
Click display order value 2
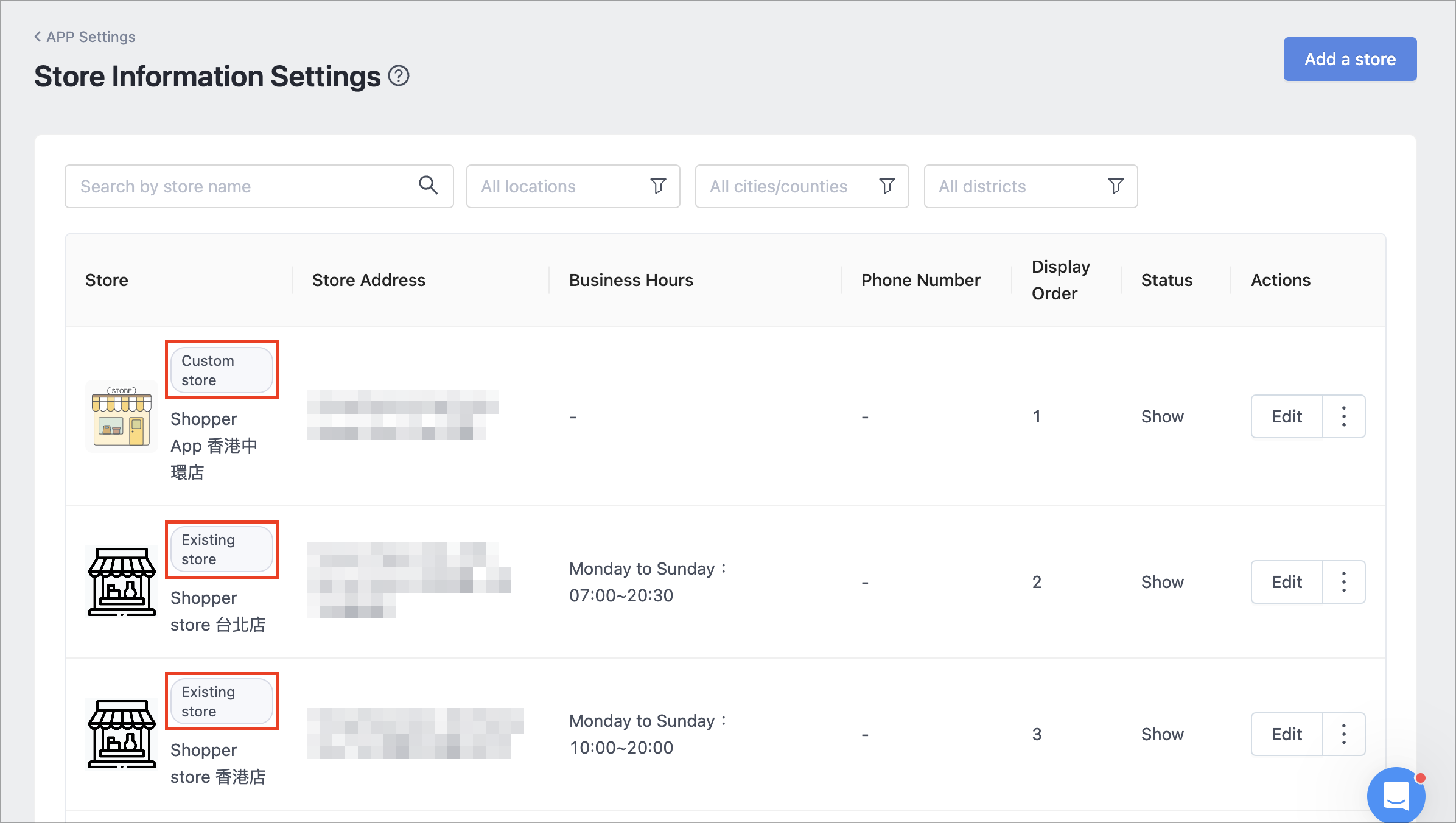coord(1037,582)
